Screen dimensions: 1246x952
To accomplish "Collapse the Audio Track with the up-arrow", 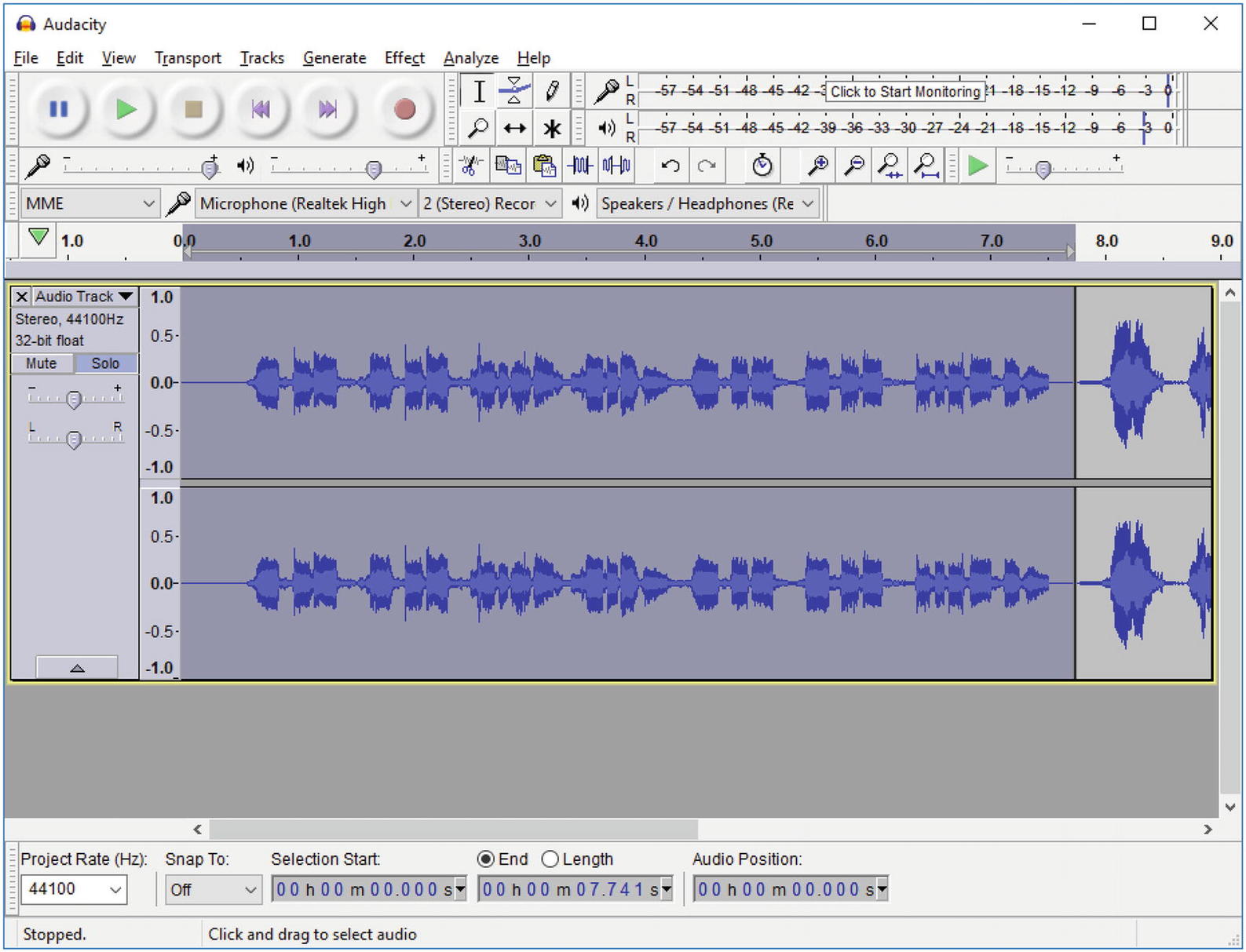I will (77, 668).
